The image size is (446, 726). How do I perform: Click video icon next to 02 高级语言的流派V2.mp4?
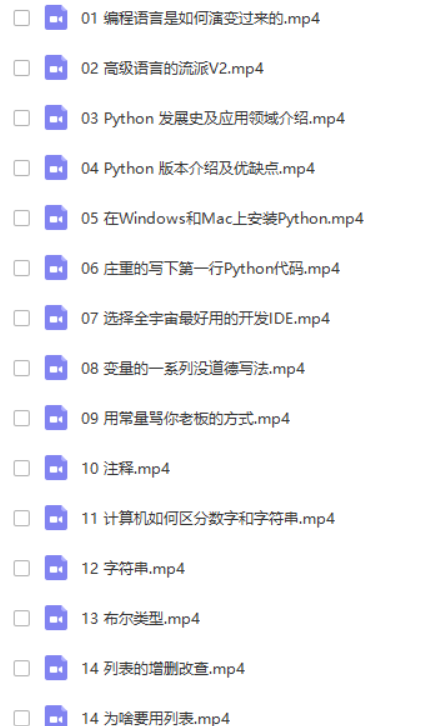(x=56, y=68)
